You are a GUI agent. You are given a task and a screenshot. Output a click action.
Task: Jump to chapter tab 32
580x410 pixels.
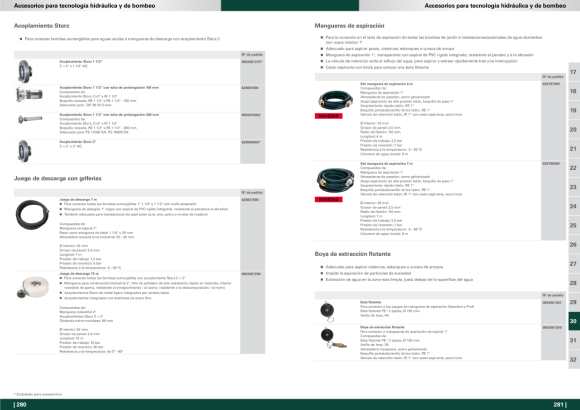click(x=574, y=360)
